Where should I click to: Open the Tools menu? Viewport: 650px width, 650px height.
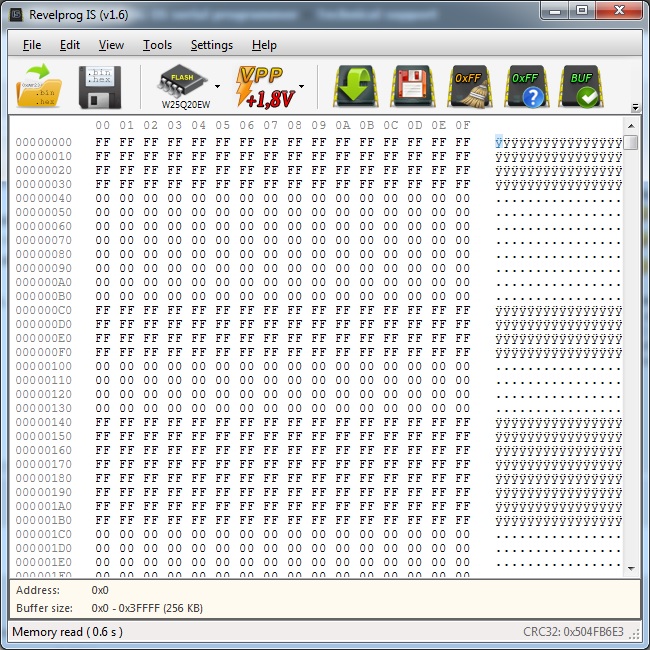(x=157, y=45)
